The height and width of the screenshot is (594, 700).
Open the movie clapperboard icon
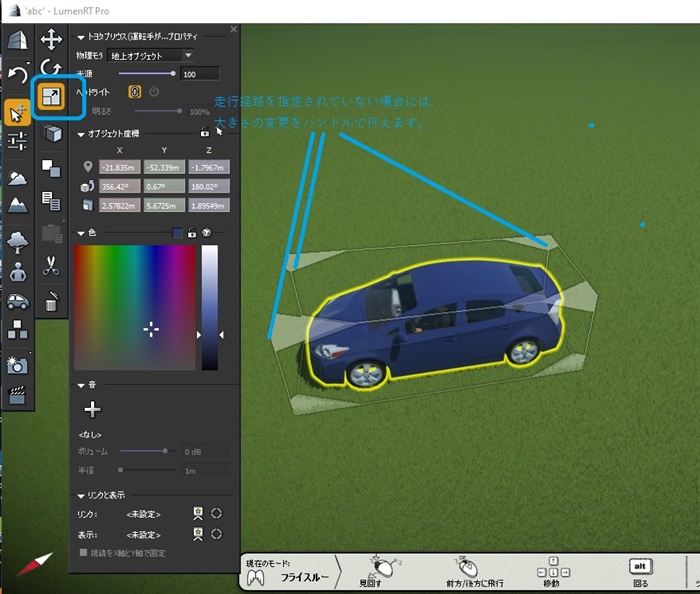[x=17, y=395]
